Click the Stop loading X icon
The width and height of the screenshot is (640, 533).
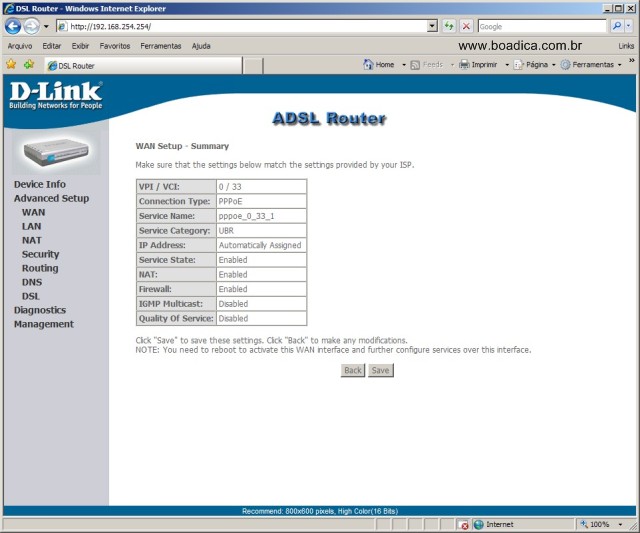click(466, 27)
